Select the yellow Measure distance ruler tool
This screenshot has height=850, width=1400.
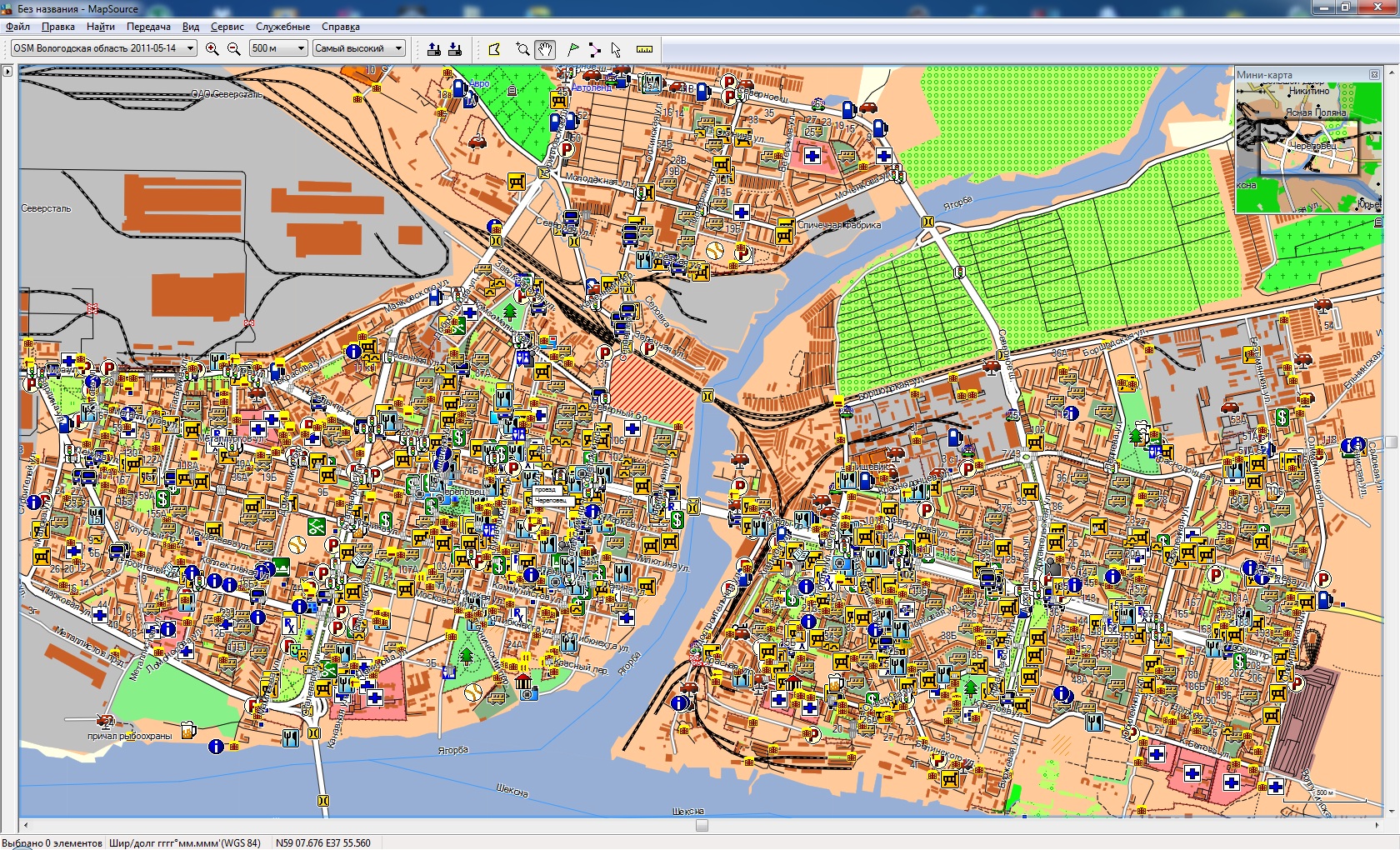coord(644,49)
